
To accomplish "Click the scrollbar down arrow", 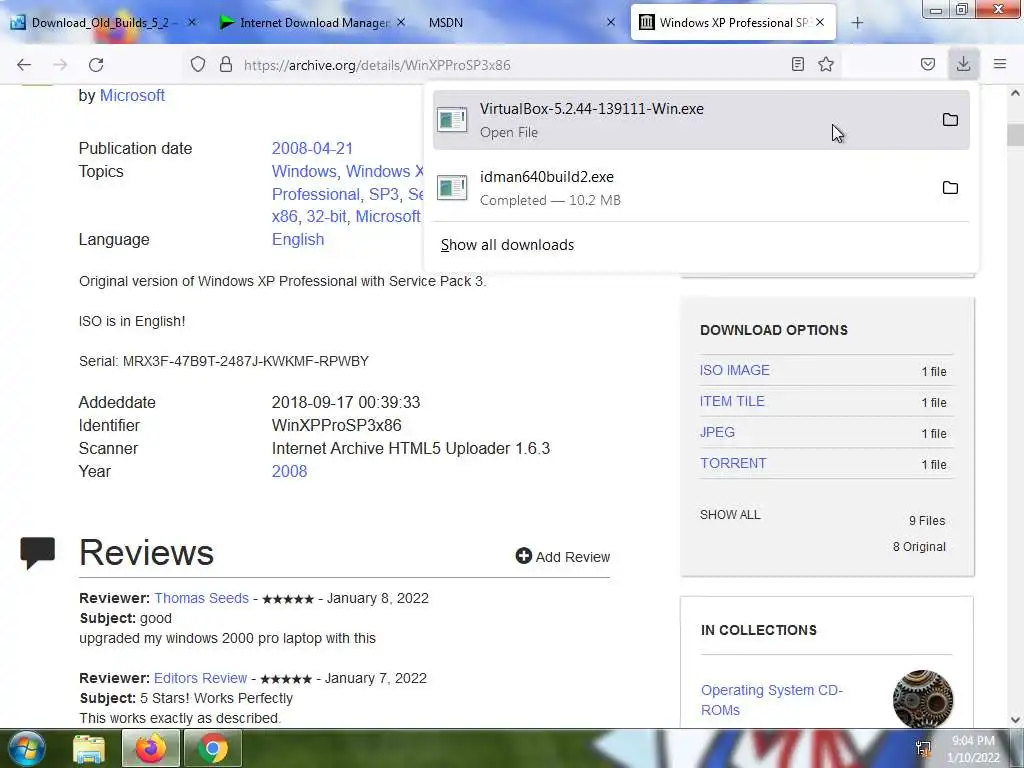I will click(x=1015, y=720).
